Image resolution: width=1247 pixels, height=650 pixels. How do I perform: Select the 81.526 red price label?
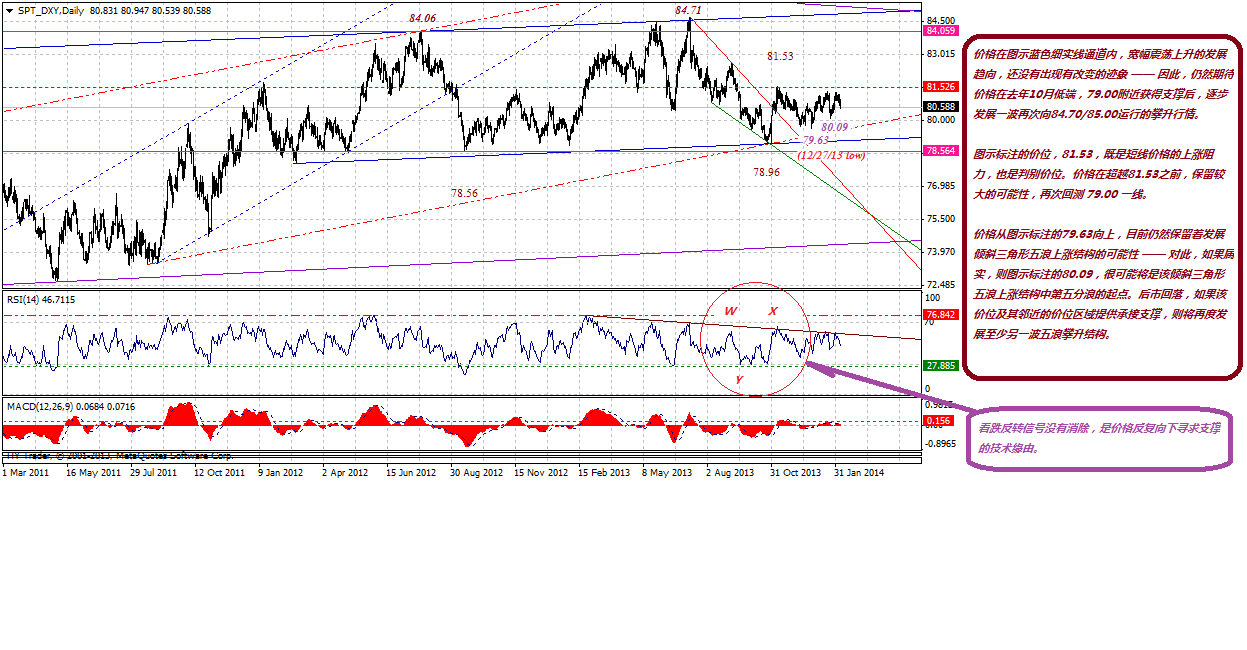coord(943,87)
